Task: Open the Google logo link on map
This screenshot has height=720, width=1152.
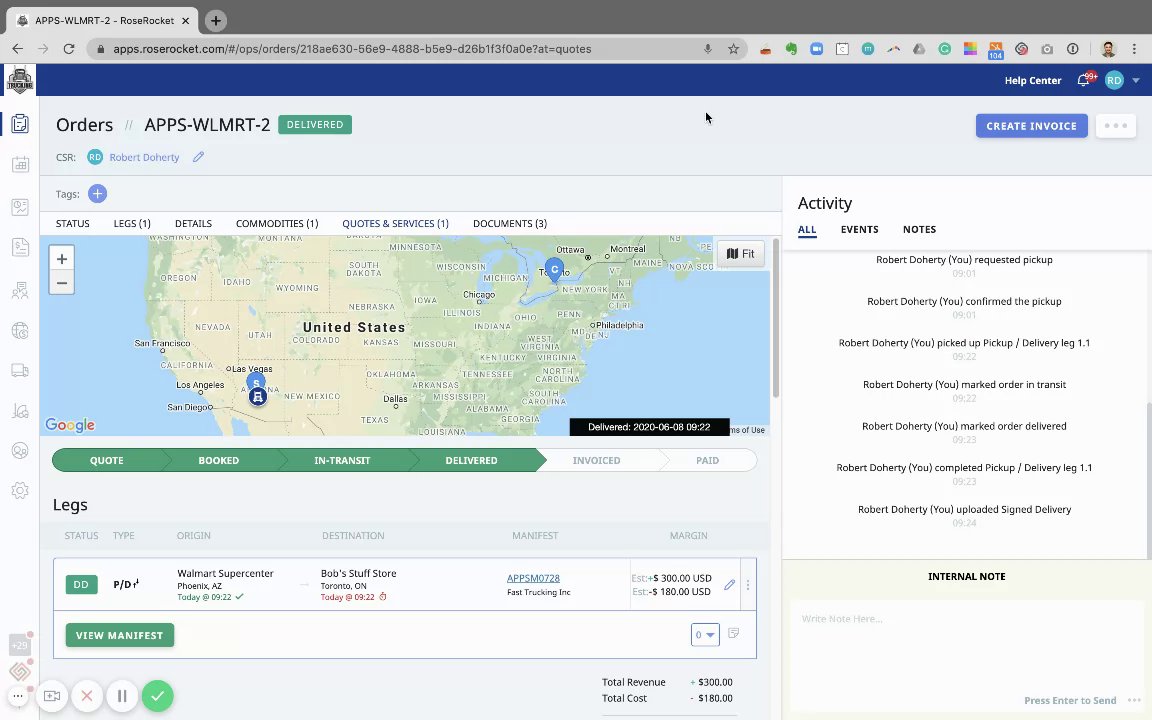Action: click(x=70, y=425)
